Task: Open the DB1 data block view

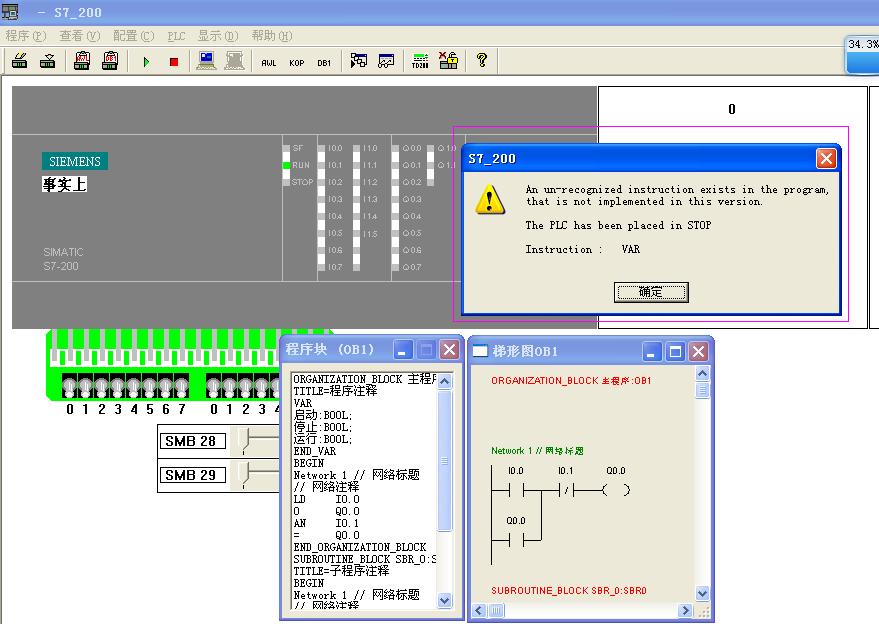Action: pos(324,62)
